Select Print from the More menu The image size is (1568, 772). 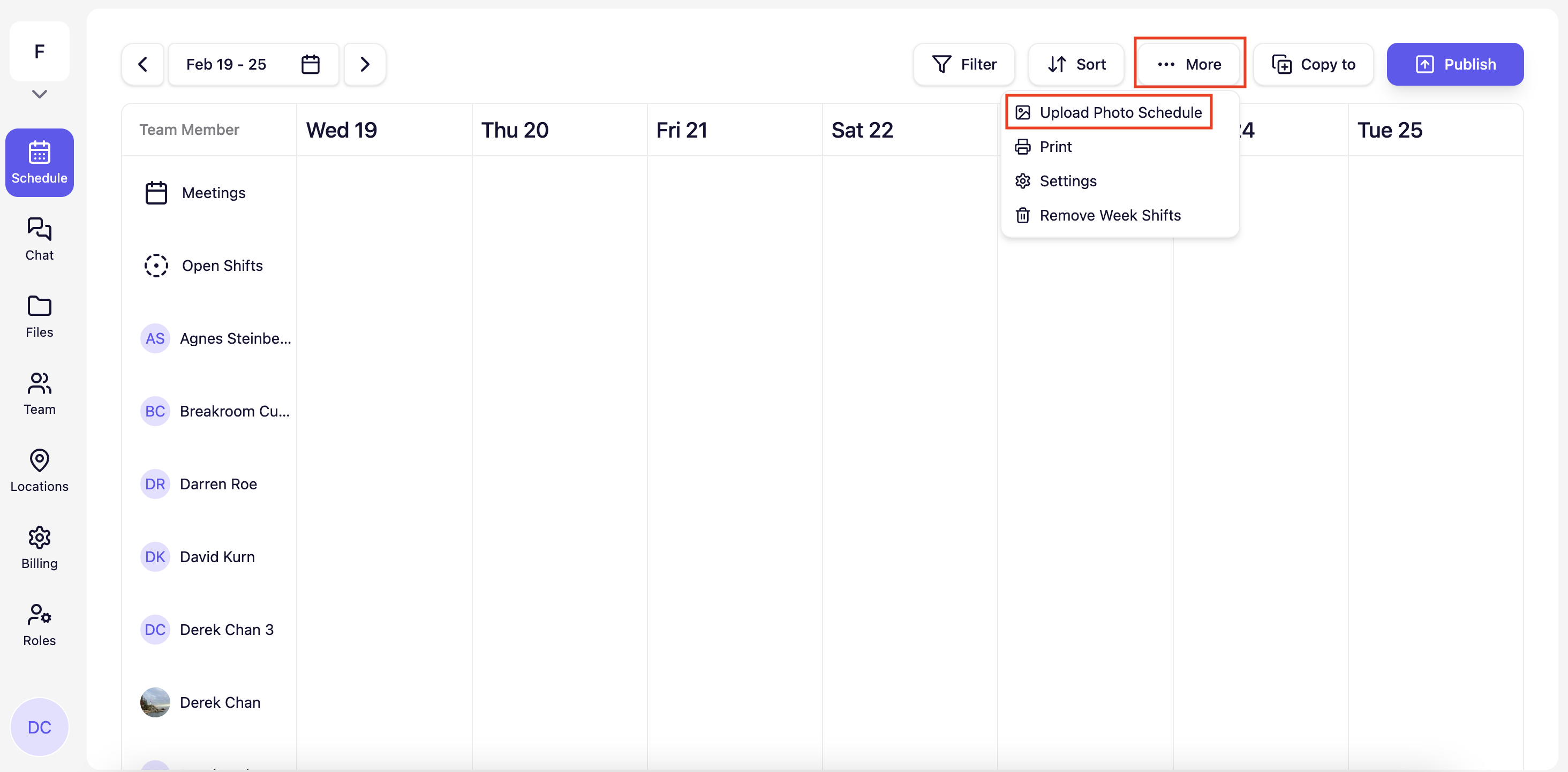pos(1120,147)
